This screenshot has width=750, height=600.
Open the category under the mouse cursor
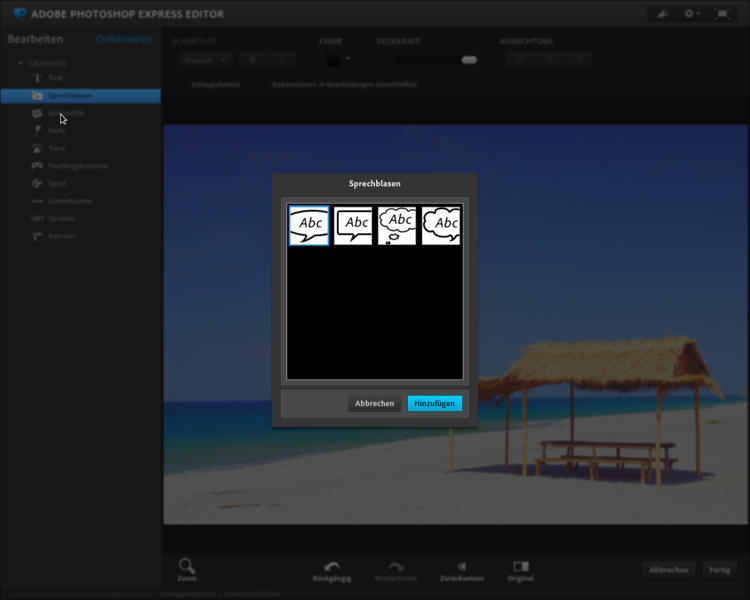point(57,113)
